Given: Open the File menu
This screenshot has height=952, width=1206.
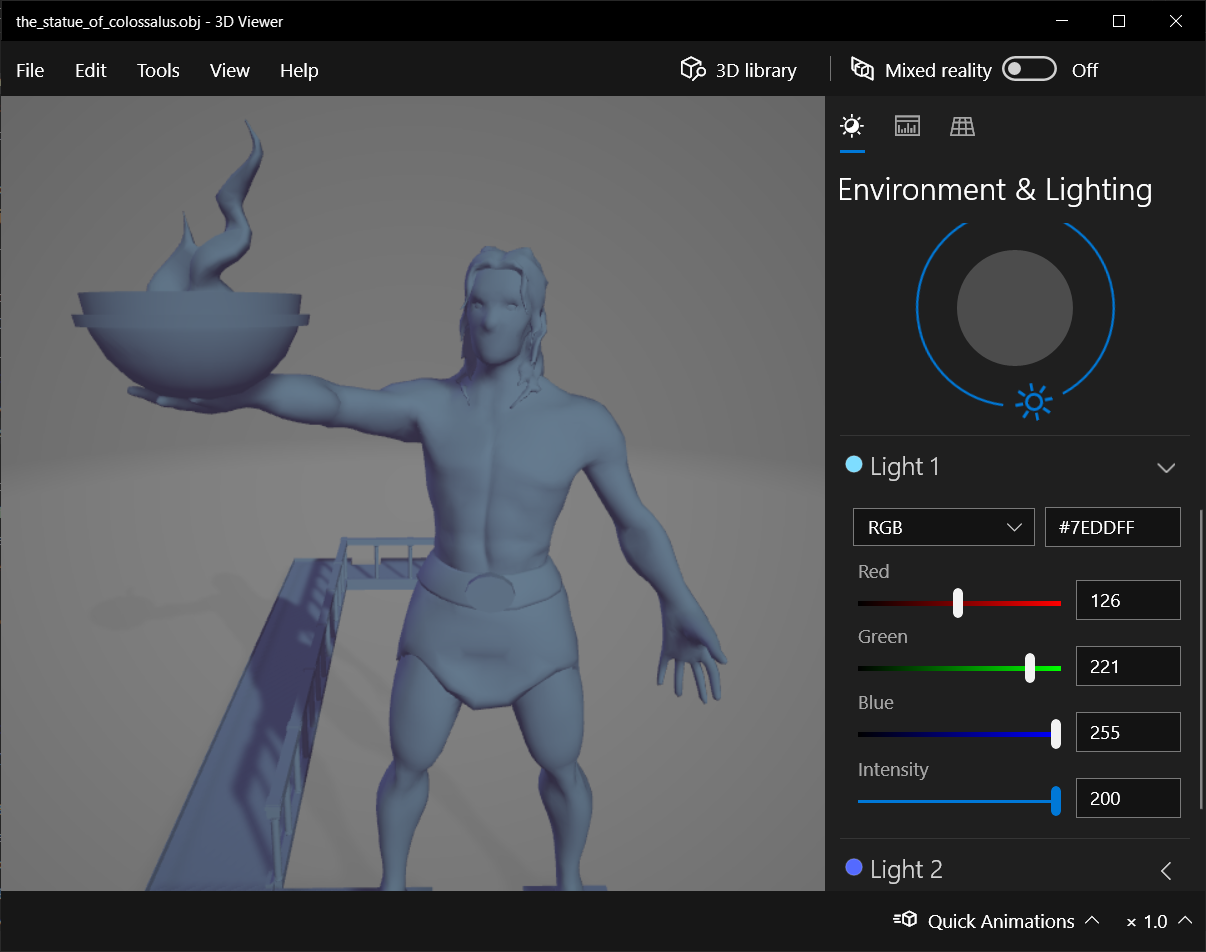Looking at the screenshot, I should click(x=30, y=70).
